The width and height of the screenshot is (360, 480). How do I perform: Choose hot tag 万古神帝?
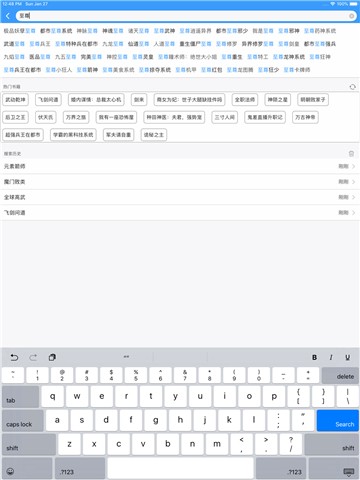click(x=305, y=117)
